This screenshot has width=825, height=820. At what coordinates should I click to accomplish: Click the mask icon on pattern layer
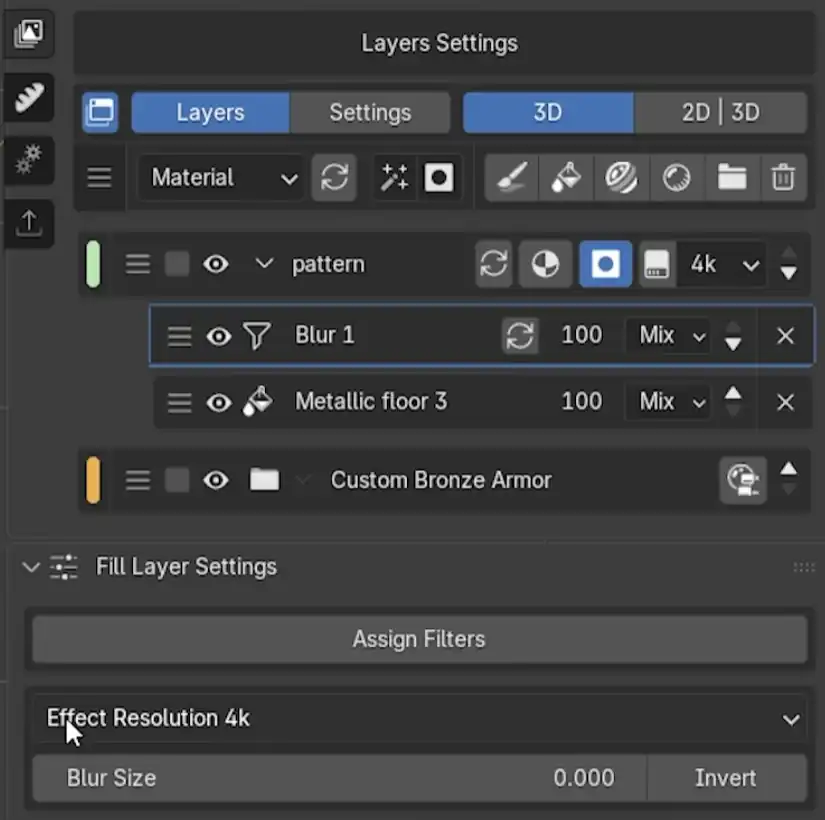(x=605, y=265)
